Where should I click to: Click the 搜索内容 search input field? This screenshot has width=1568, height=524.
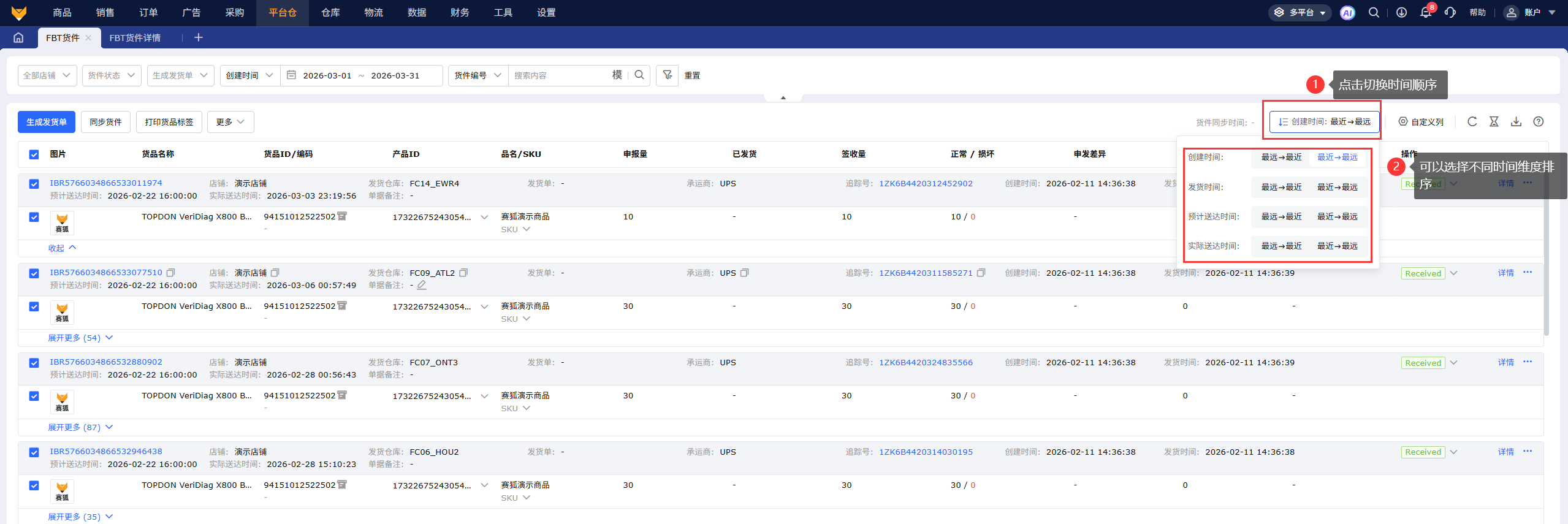click(559, 75)
